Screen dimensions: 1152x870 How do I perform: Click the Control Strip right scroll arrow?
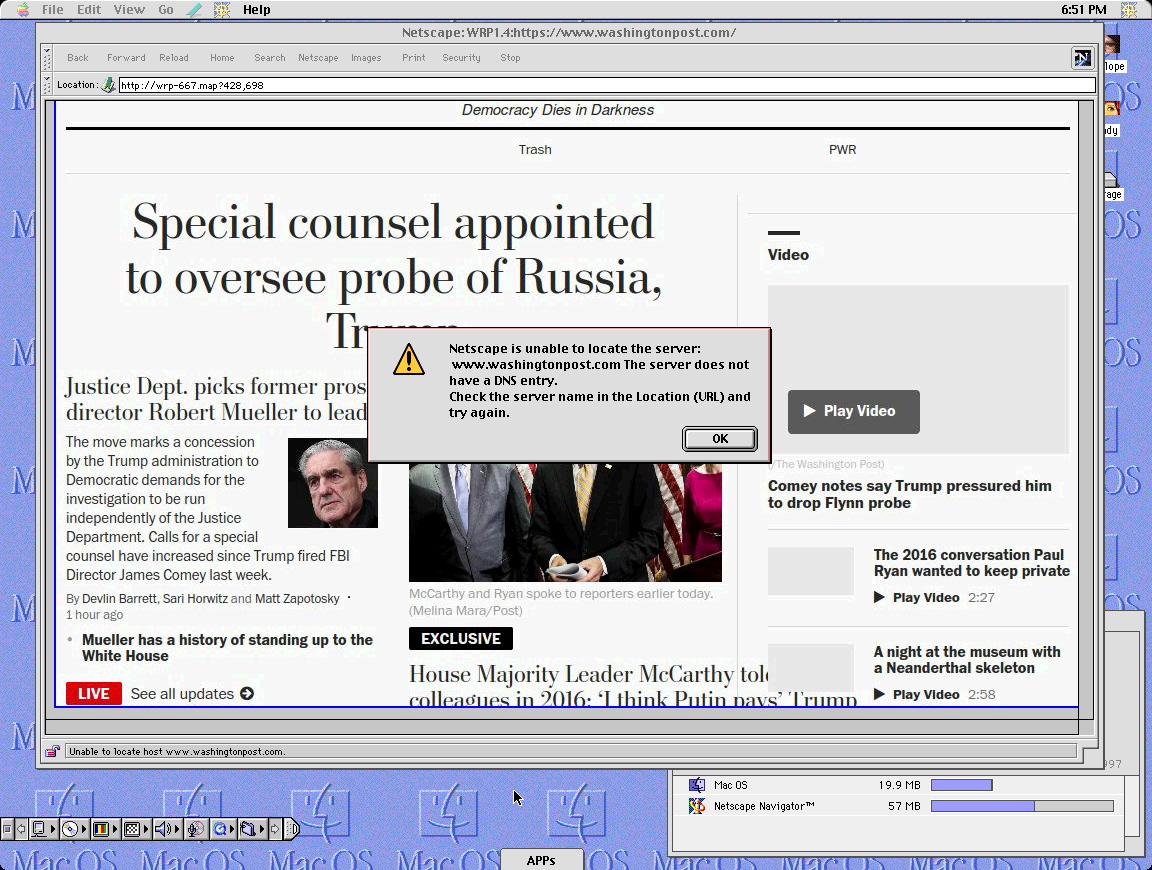pyautogui.click(x=275, y=830)
